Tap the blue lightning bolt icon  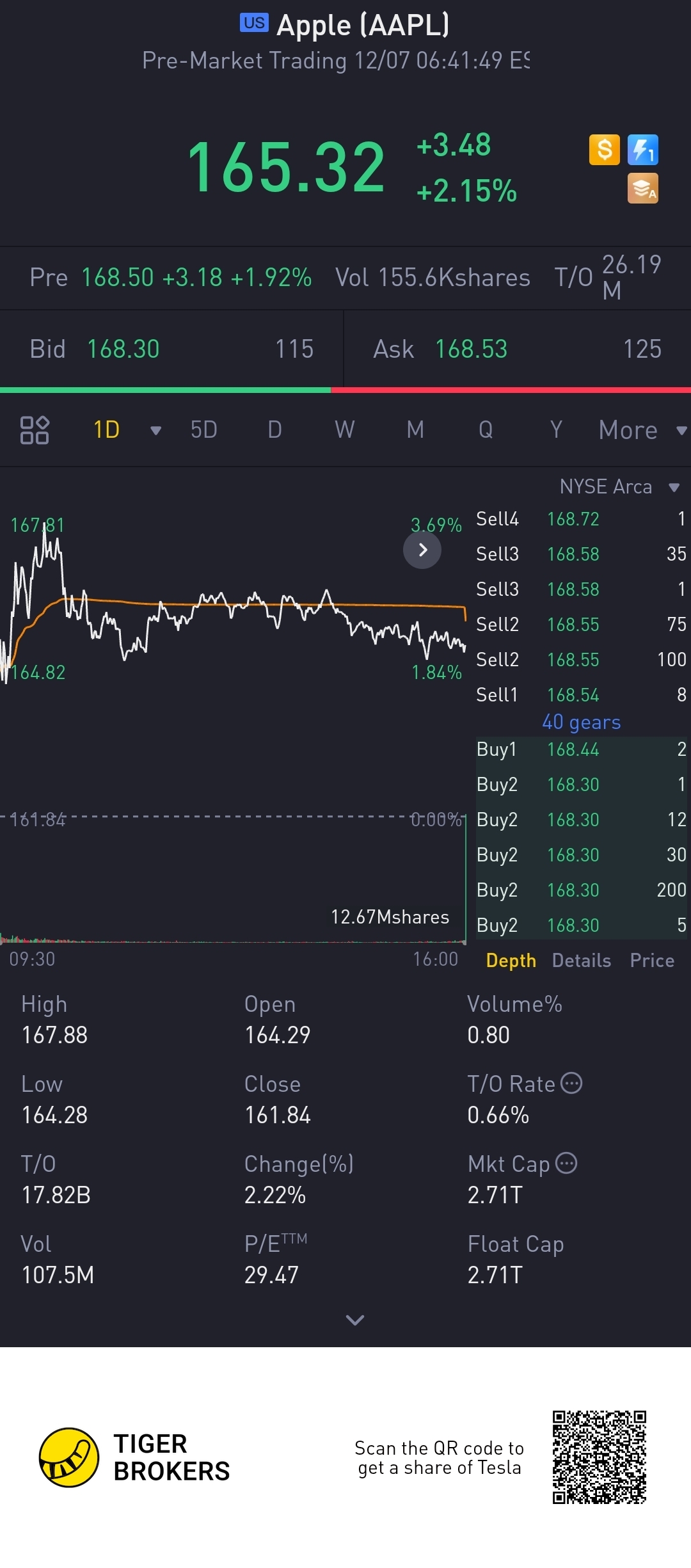(643, 150)
